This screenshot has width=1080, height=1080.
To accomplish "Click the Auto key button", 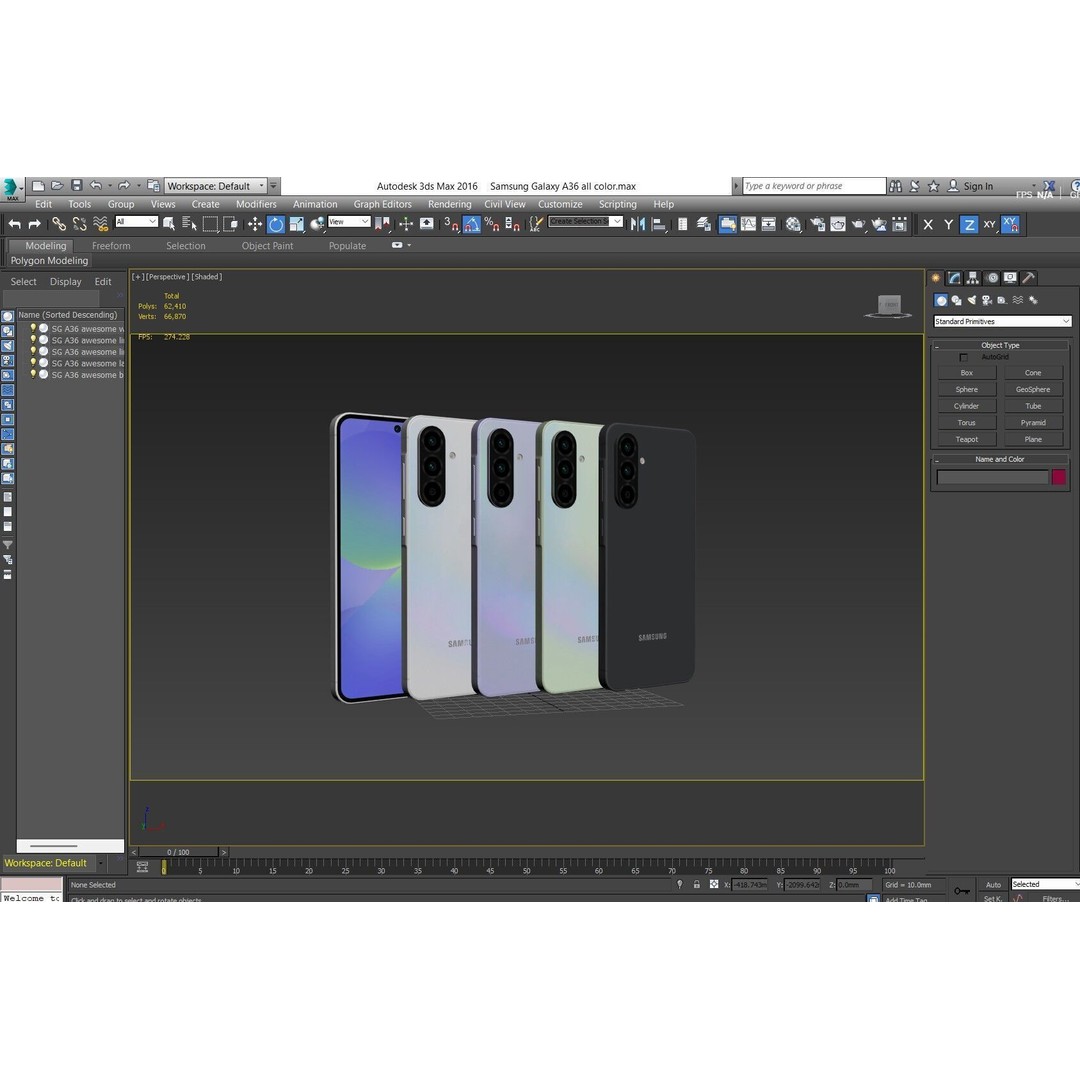I will [993, 884].
